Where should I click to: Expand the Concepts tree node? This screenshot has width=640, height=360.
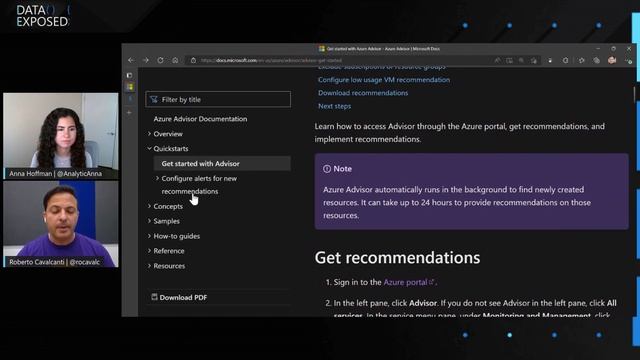pos(149,206)
